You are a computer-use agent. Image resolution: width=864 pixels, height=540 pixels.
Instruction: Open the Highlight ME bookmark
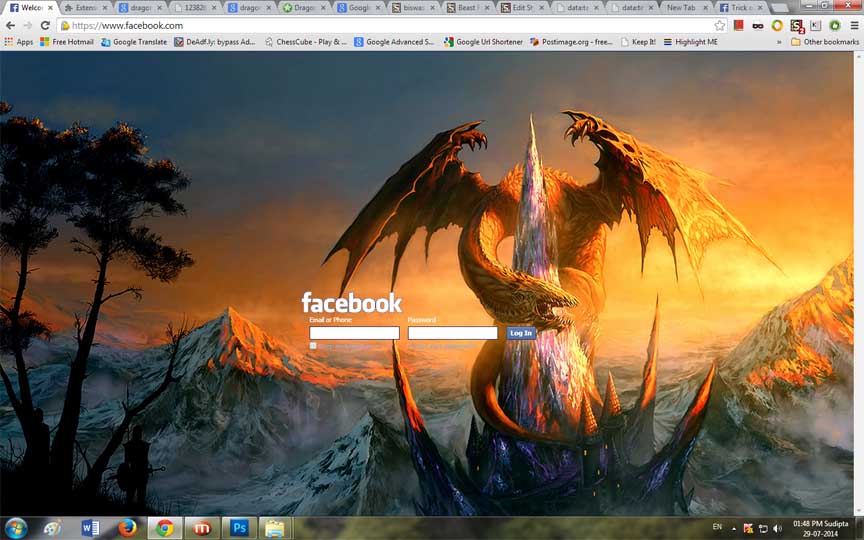[690, 42]
